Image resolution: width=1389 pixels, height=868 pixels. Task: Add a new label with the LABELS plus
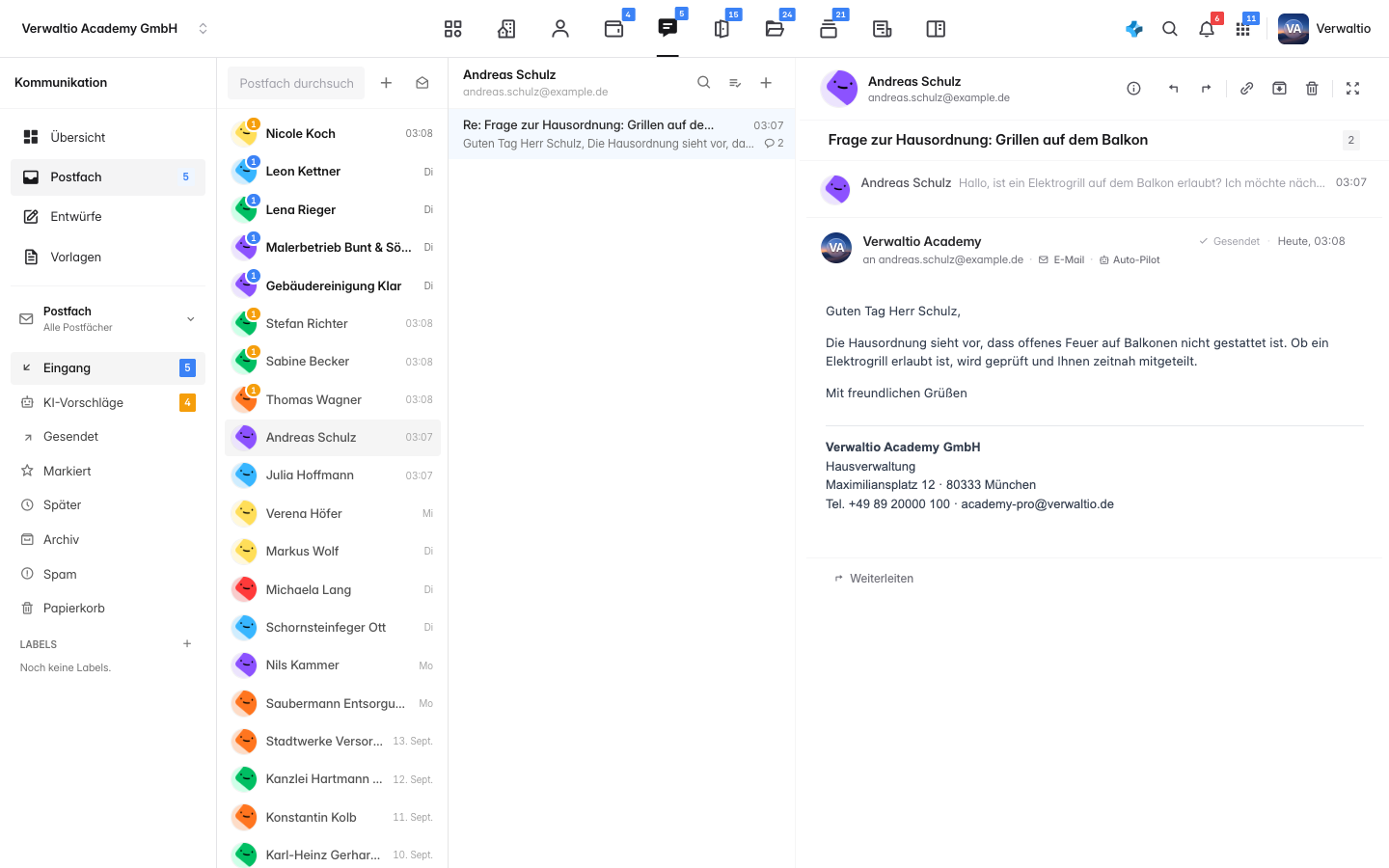187,644
